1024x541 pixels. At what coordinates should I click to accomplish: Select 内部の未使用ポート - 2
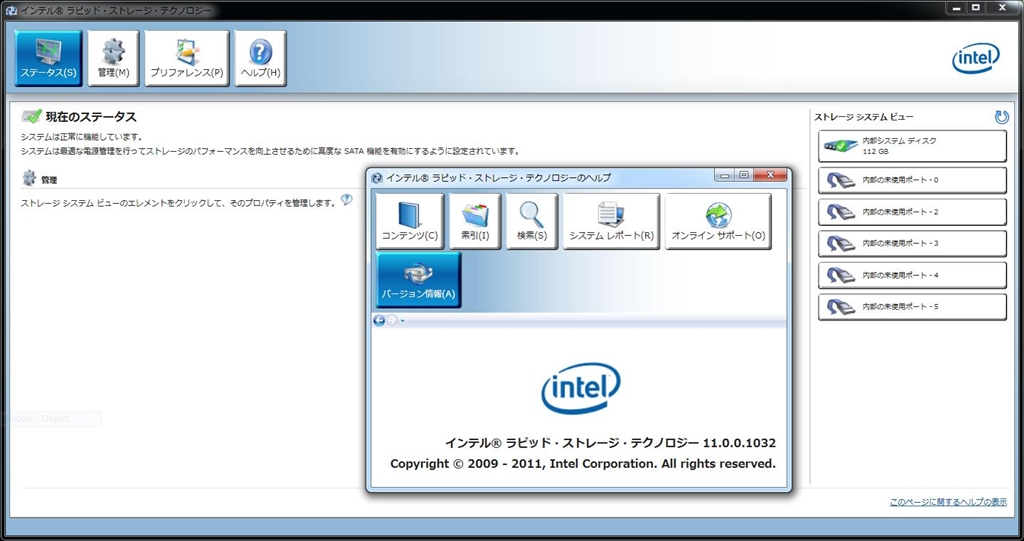(x=912, y=212)
